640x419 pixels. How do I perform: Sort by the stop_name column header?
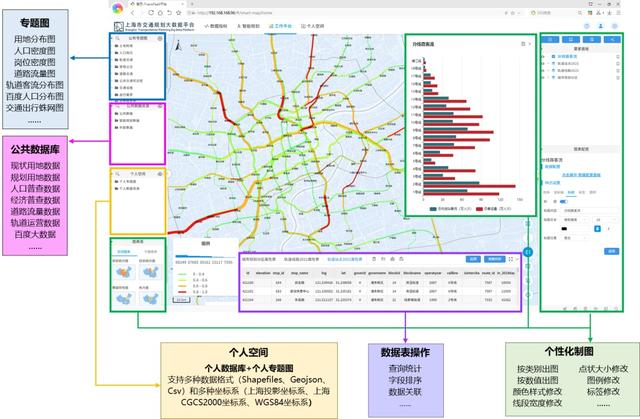[300, 273]
